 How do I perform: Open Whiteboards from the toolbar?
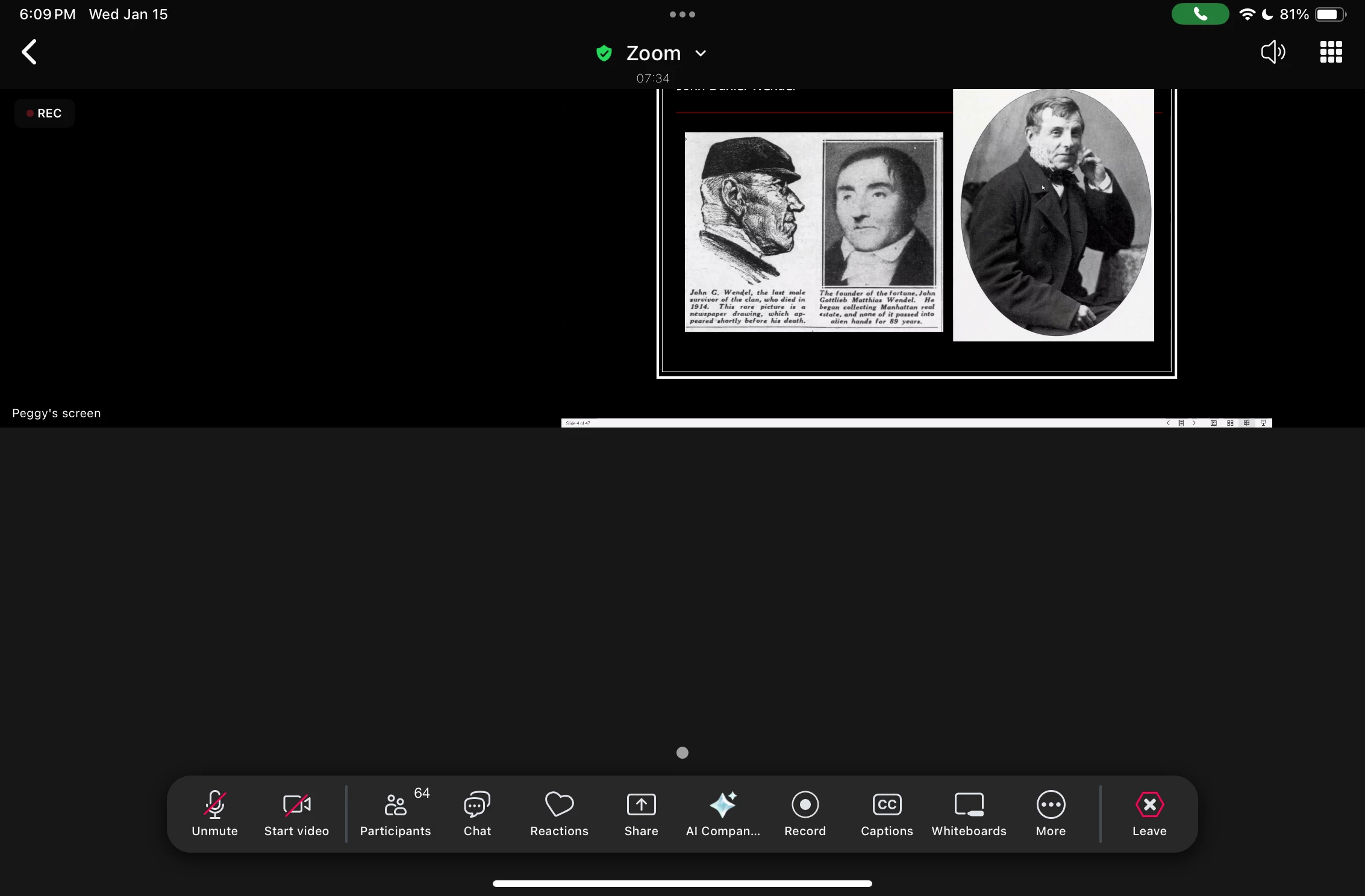pos(969,813)
